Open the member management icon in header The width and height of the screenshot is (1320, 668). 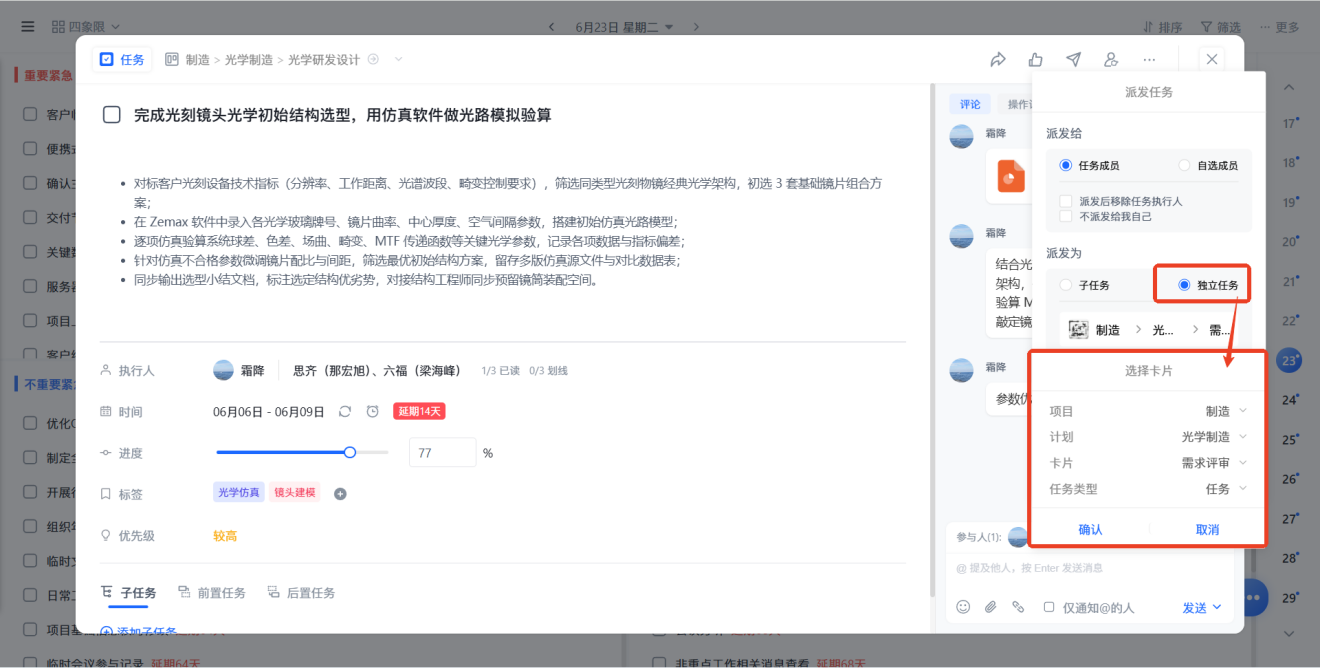tap(1111, 59)
